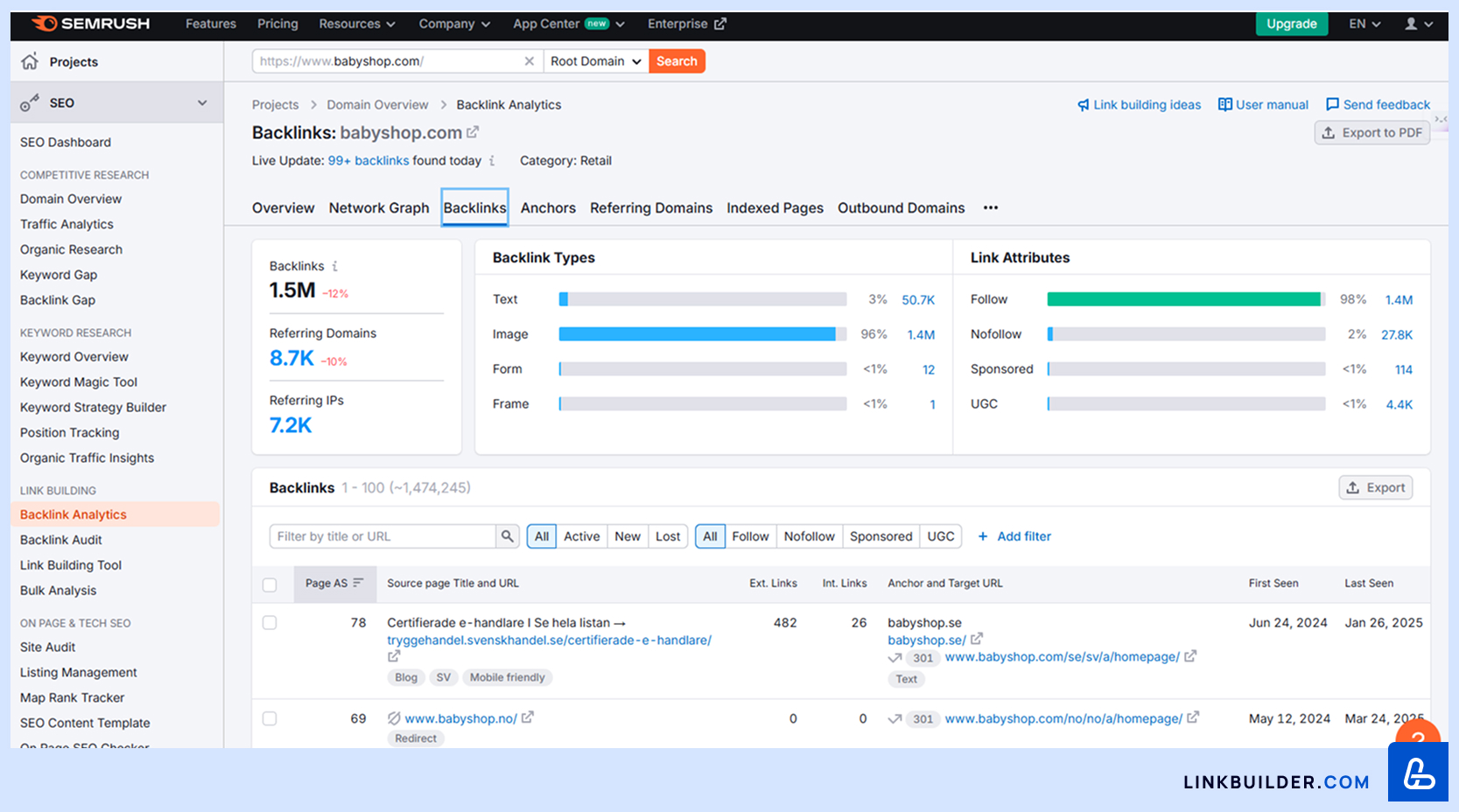Select the Lost status filter
This screenshot has width=1459, height=812.
pos(668,536)
